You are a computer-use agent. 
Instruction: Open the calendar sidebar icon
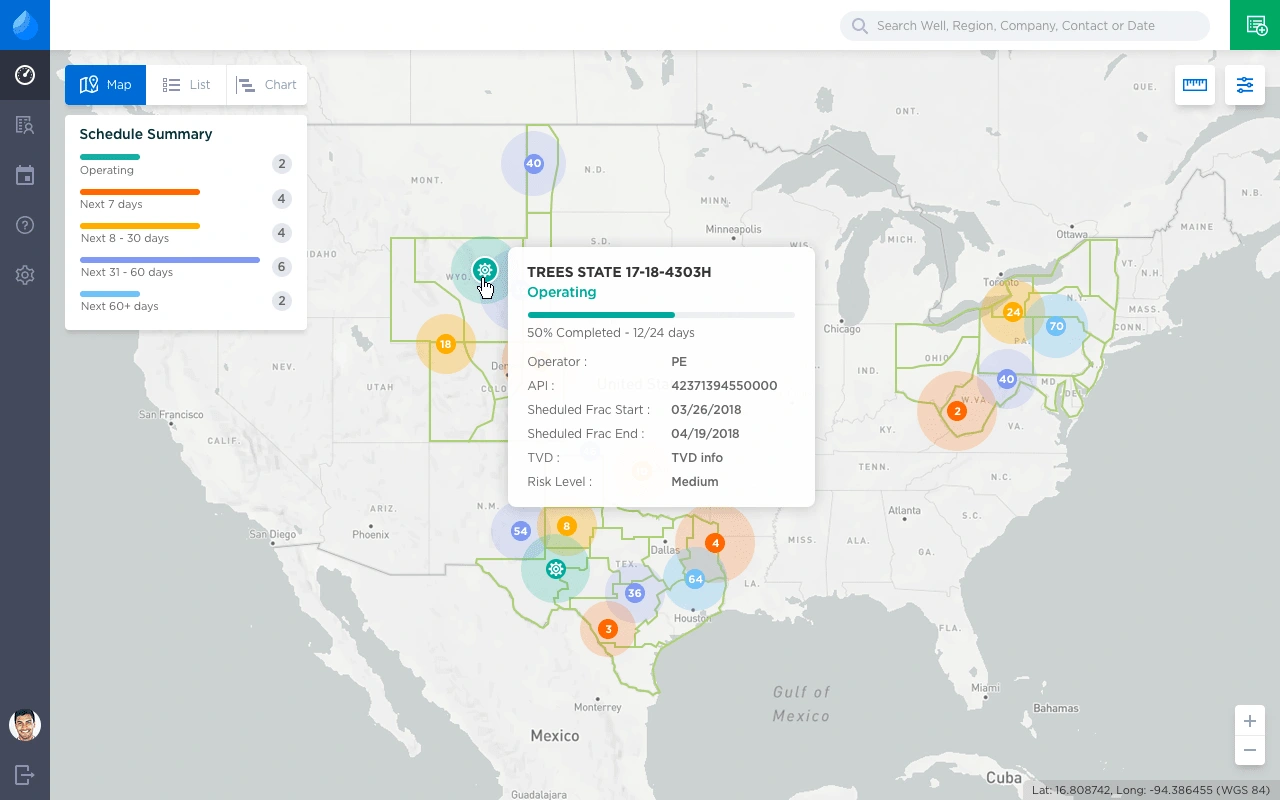click(25, 175)
